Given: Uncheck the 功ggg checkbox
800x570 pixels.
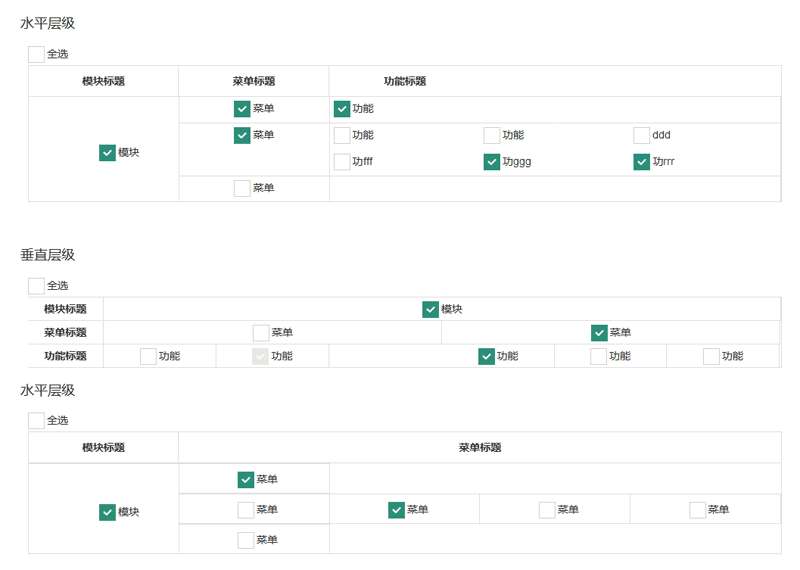Looking at the screenshot, I should coord(492,162).
